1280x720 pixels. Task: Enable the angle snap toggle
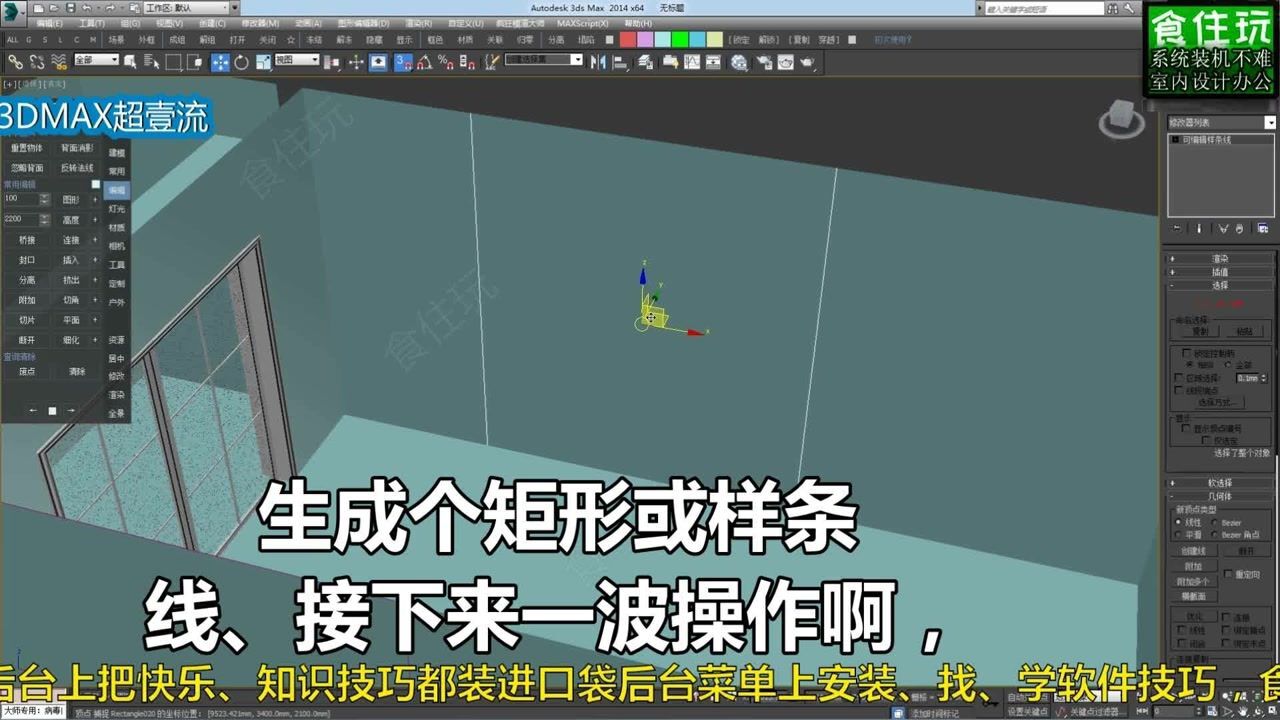[424, 62]
